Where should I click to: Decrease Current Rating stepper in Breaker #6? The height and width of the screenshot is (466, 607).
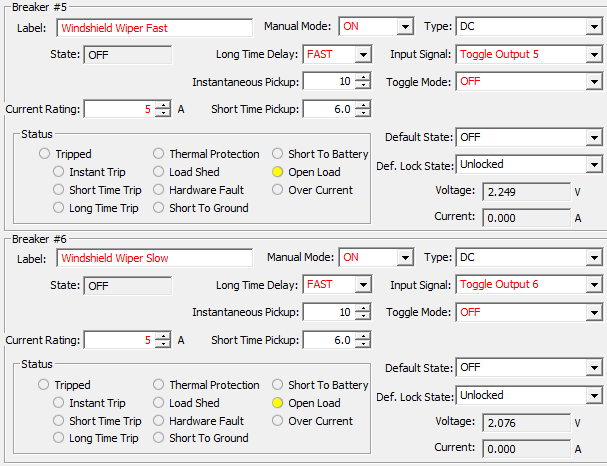point(163,344)
